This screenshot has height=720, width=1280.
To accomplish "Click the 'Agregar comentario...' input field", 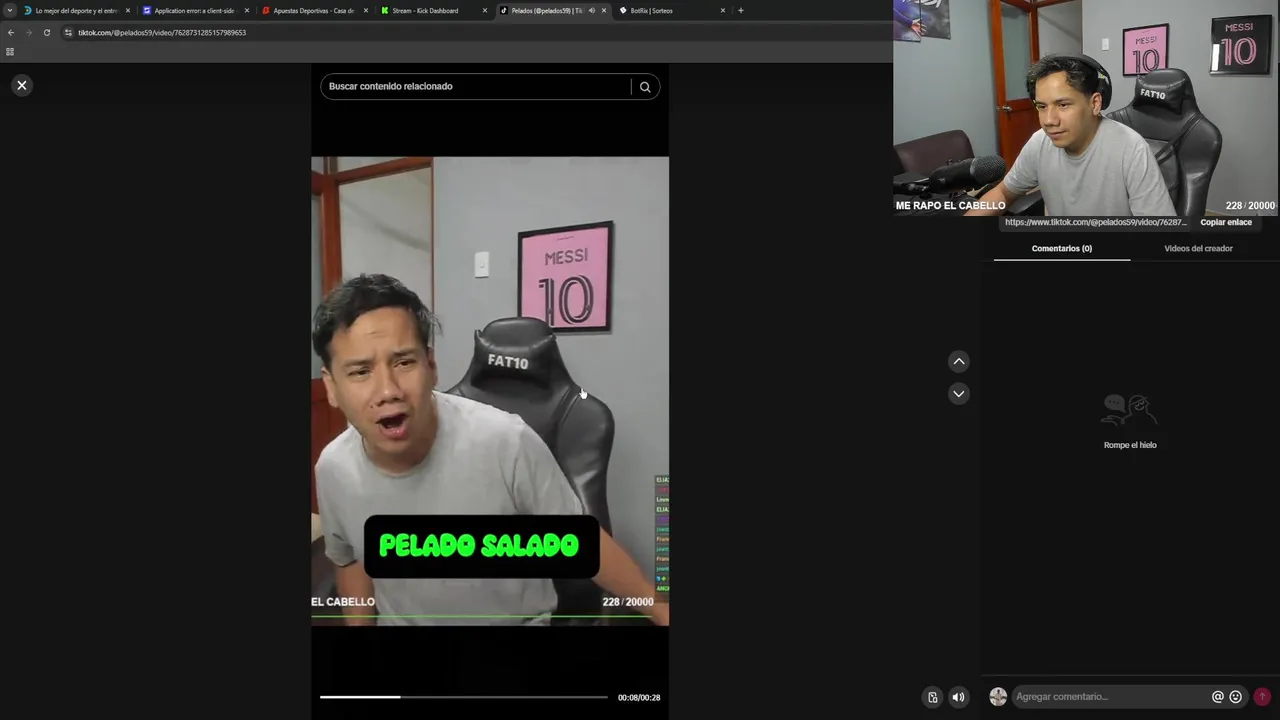I will (1110, 697).
